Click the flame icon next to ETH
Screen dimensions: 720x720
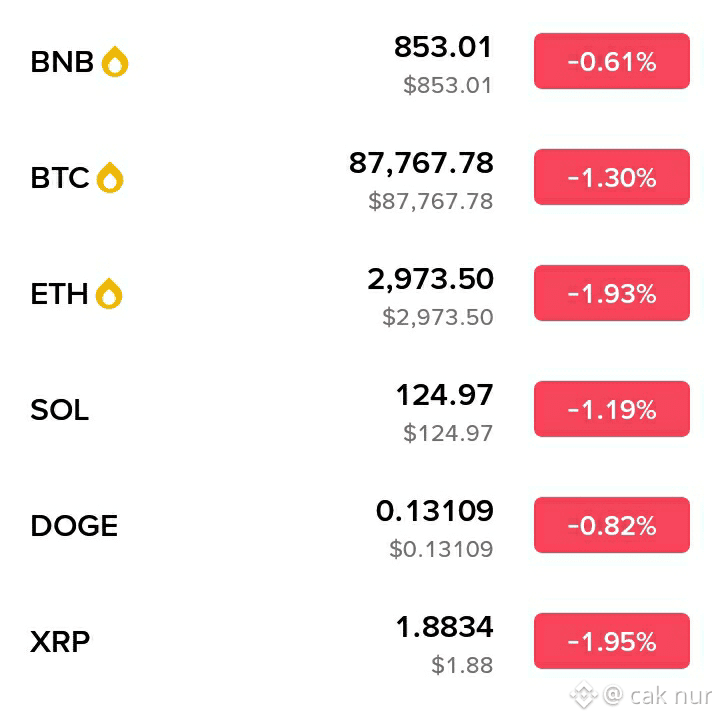pyautogui.click(x=109, y=293)
